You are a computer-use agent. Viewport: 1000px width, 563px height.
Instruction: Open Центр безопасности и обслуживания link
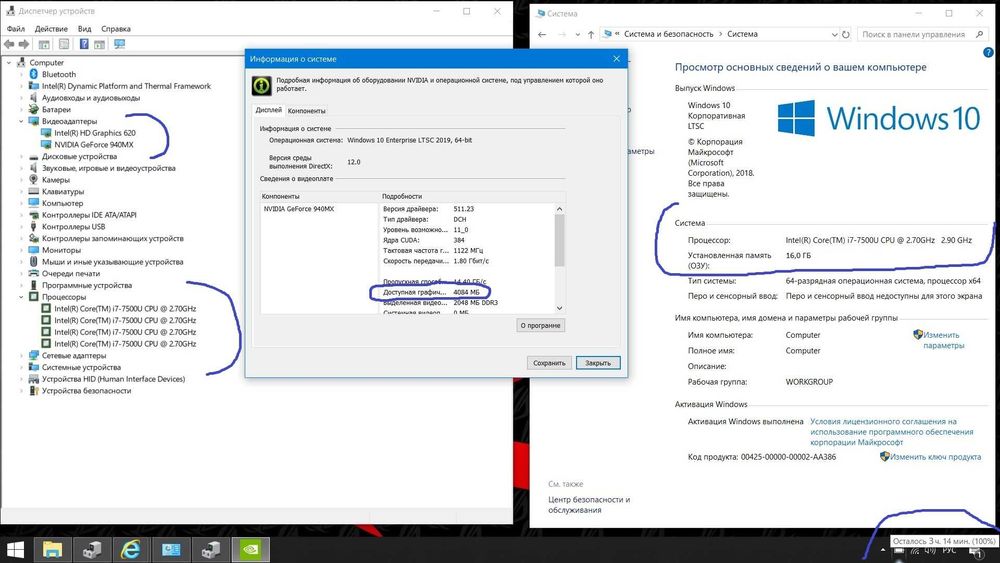click(x=589, y=505)
